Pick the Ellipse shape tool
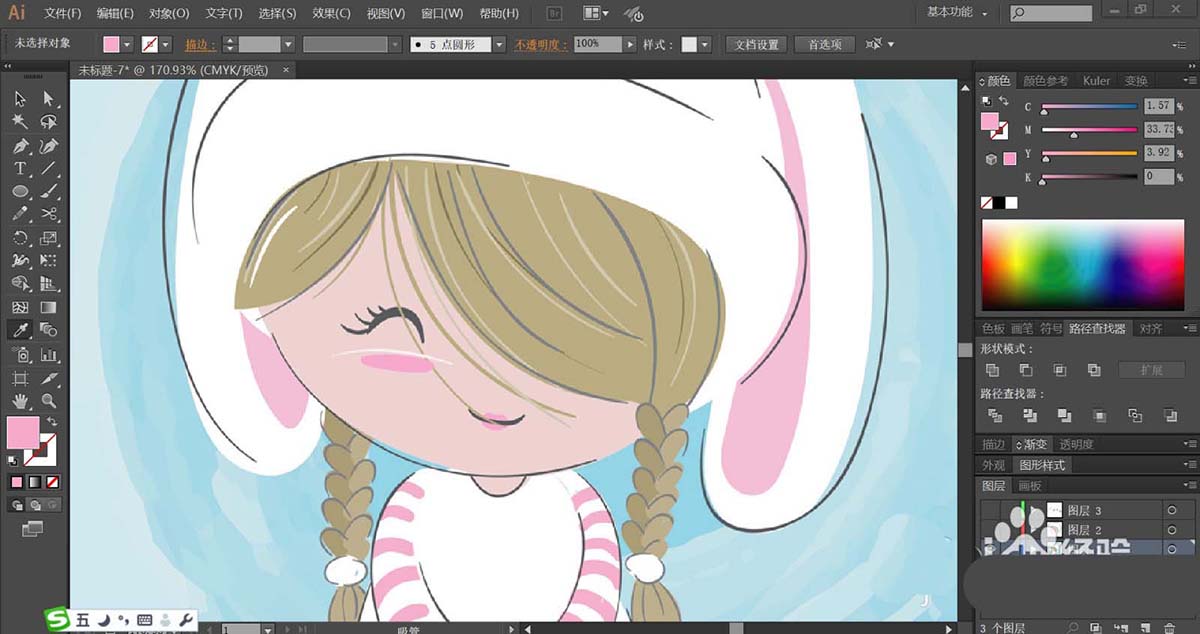 (20, 192)
